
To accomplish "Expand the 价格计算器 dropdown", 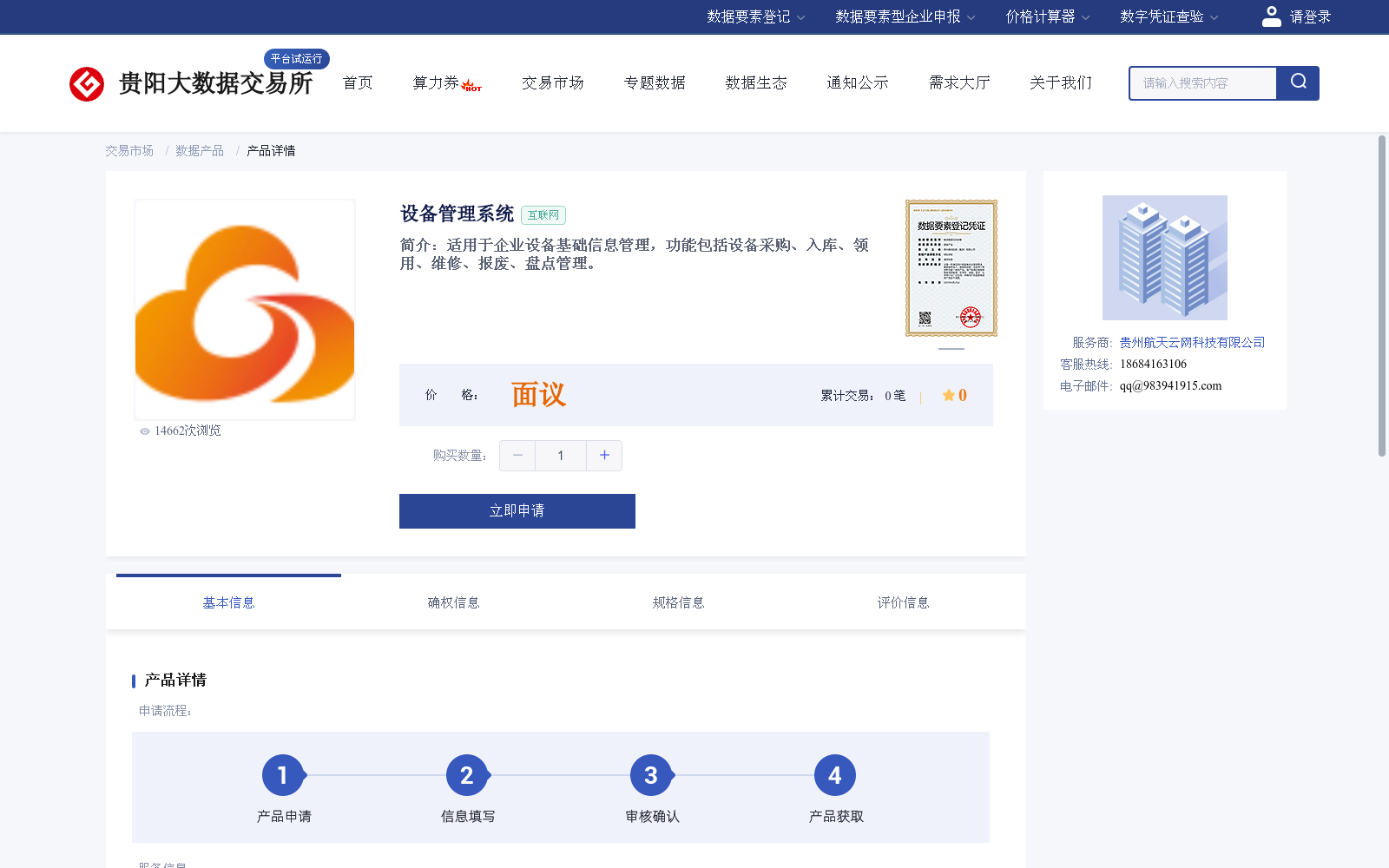I will (x=1047, y=16).
